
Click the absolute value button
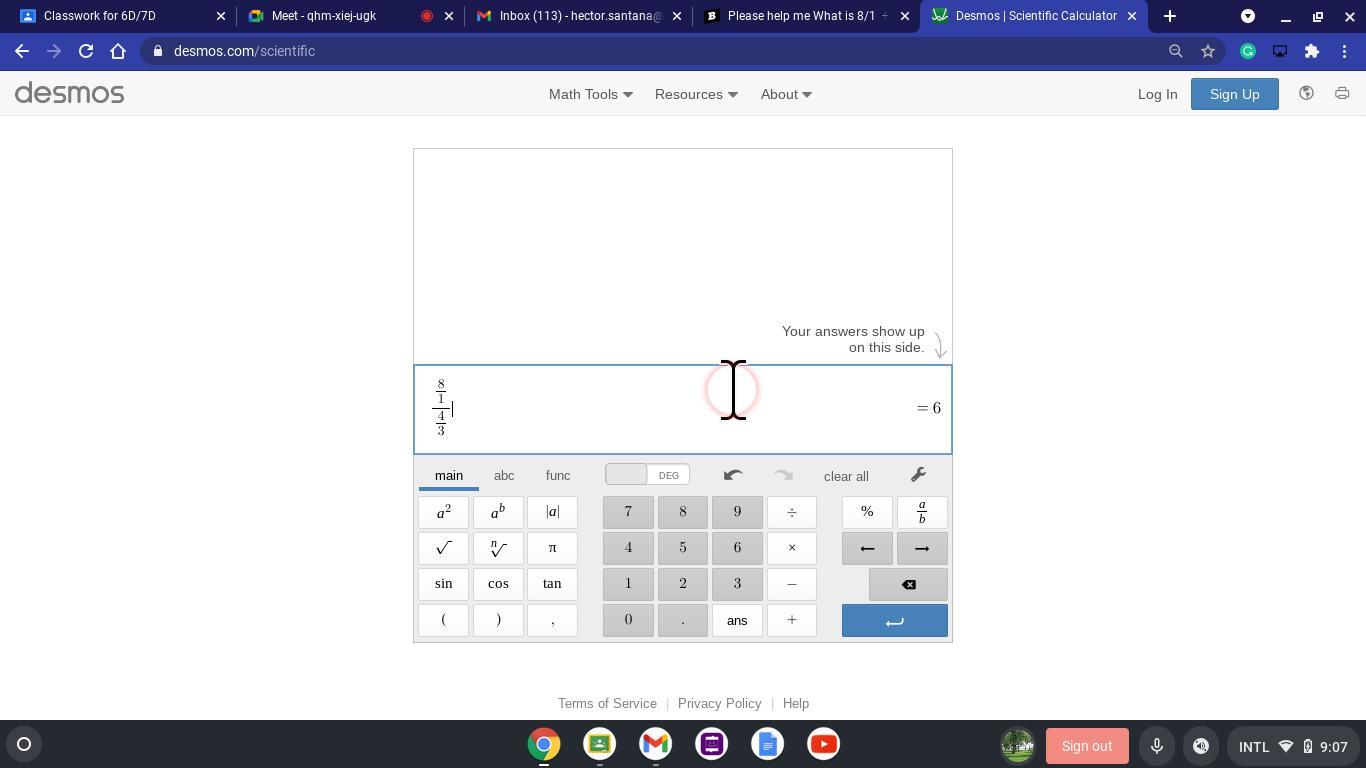tap(552, 512)
